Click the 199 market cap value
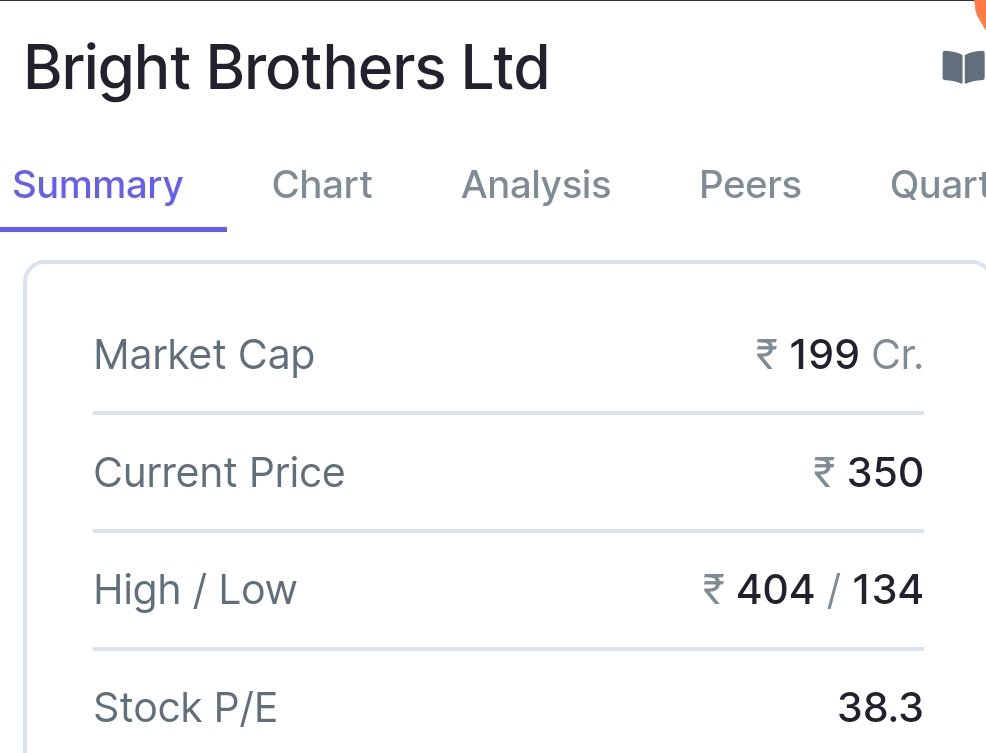Viewport: 986px width, 753px height. 824,355
